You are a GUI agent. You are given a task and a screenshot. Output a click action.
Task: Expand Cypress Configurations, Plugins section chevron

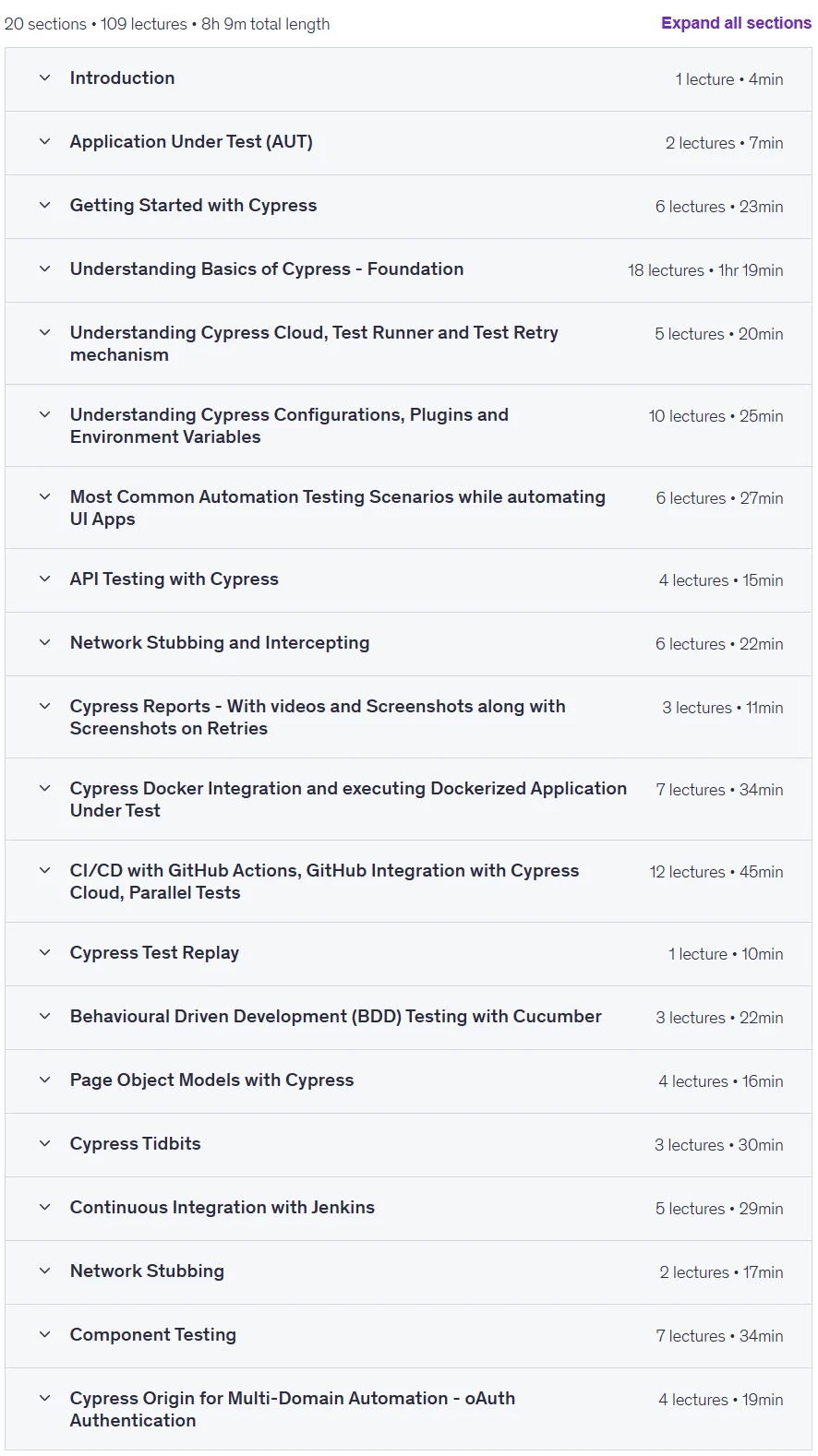point(44,415)
